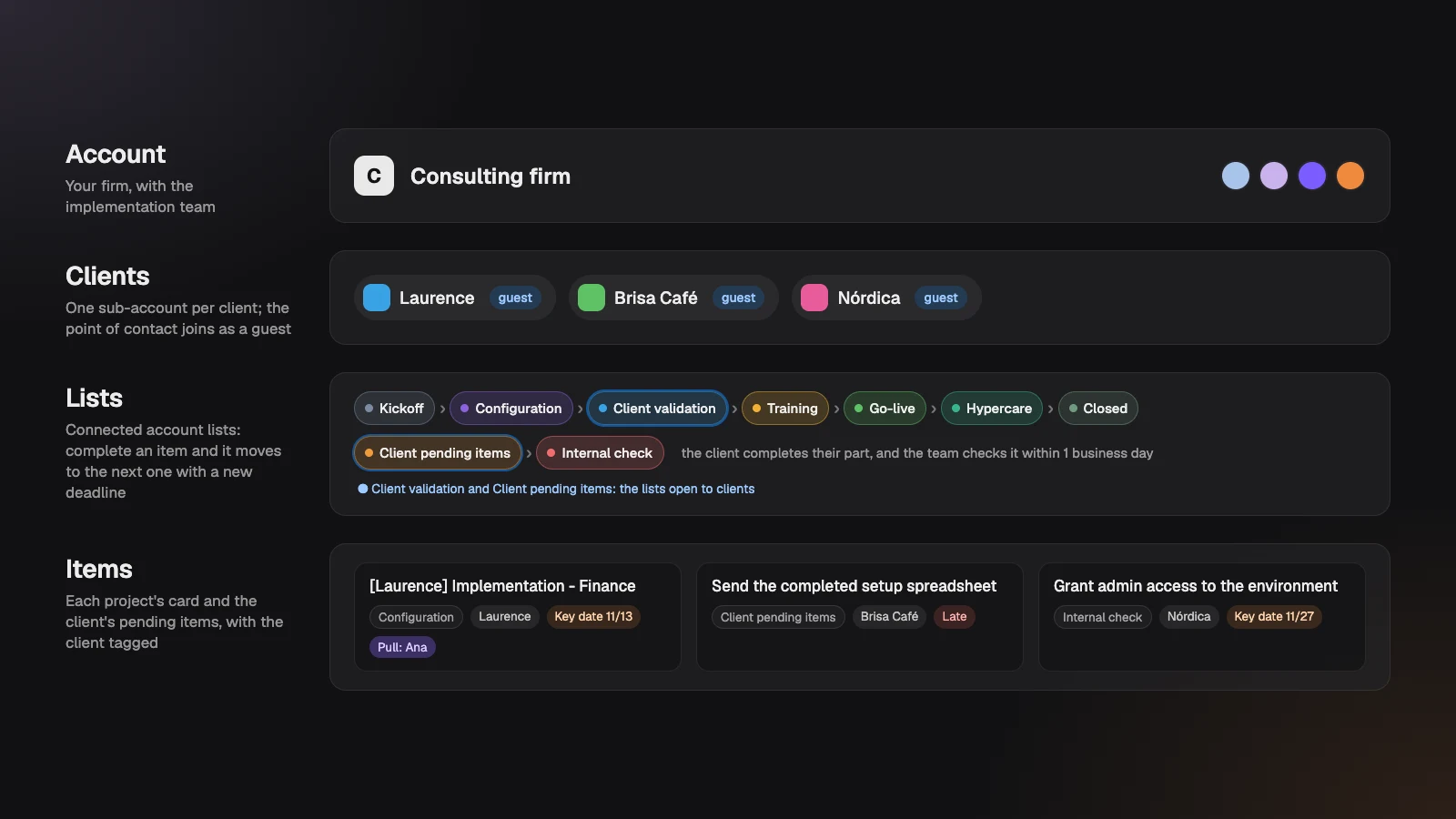The image size is (1456, 819).
Task: Click the guest badge next to Laurence
Action: pos(515,298)
